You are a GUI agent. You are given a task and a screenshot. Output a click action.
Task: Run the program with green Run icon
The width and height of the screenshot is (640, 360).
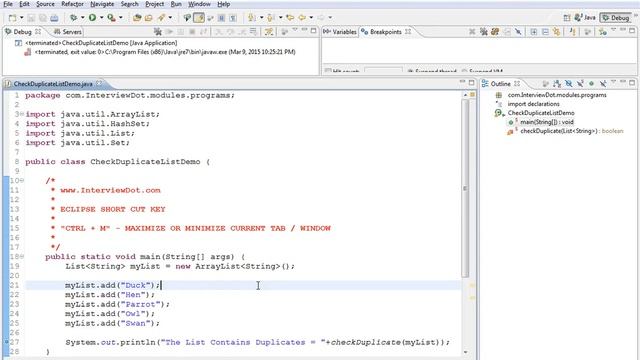[92, 18]
